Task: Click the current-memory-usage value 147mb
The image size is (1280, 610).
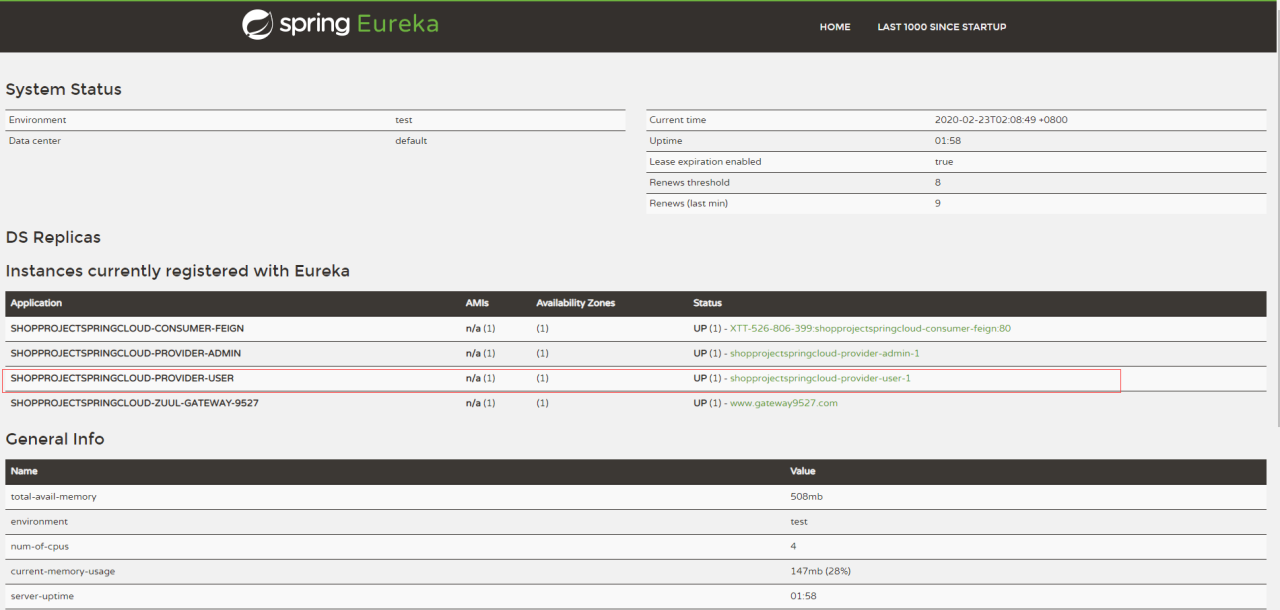Action: (820, 571)
